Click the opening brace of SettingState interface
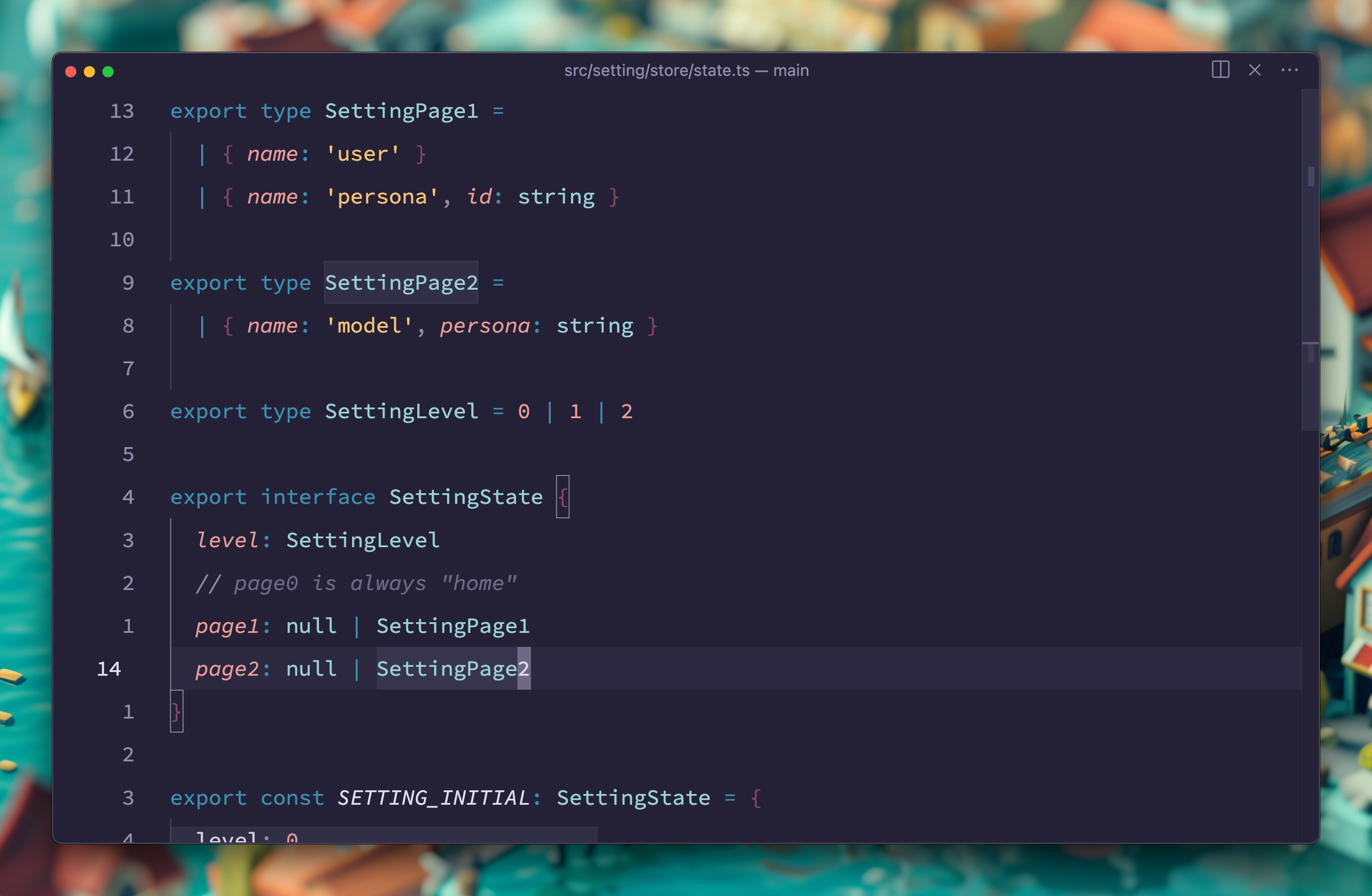 (x=563, y=497)
